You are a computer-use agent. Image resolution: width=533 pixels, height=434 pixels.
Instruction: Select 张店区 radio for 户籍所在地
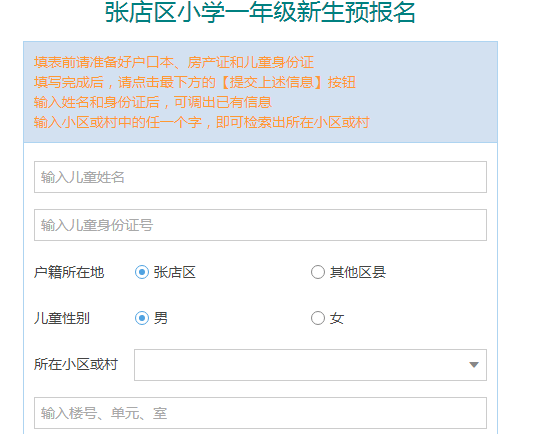point(142,272)
